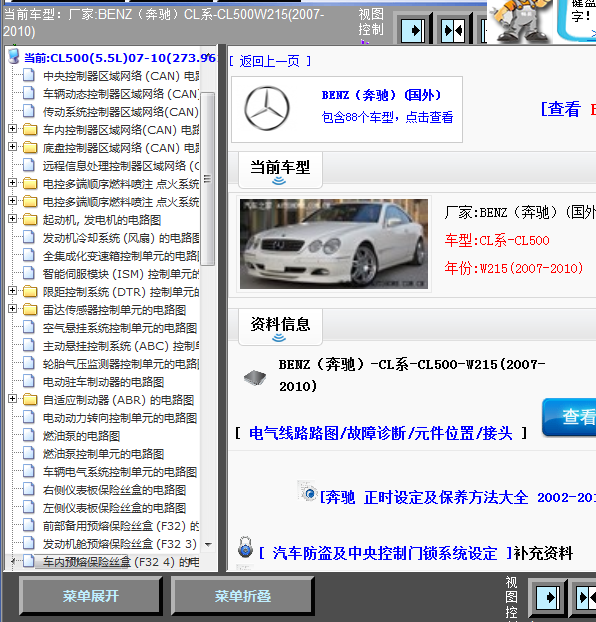Click folder icon of 底盘控制器区域网络 row
The width and height of the screenshot is (596, 622).
[29, 148]
